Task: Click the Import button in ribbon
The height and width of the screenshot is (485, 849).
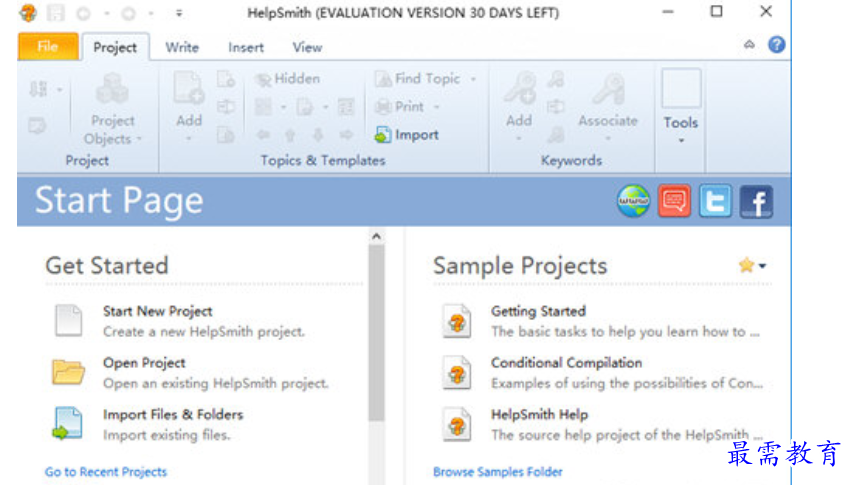Action: 407,135
